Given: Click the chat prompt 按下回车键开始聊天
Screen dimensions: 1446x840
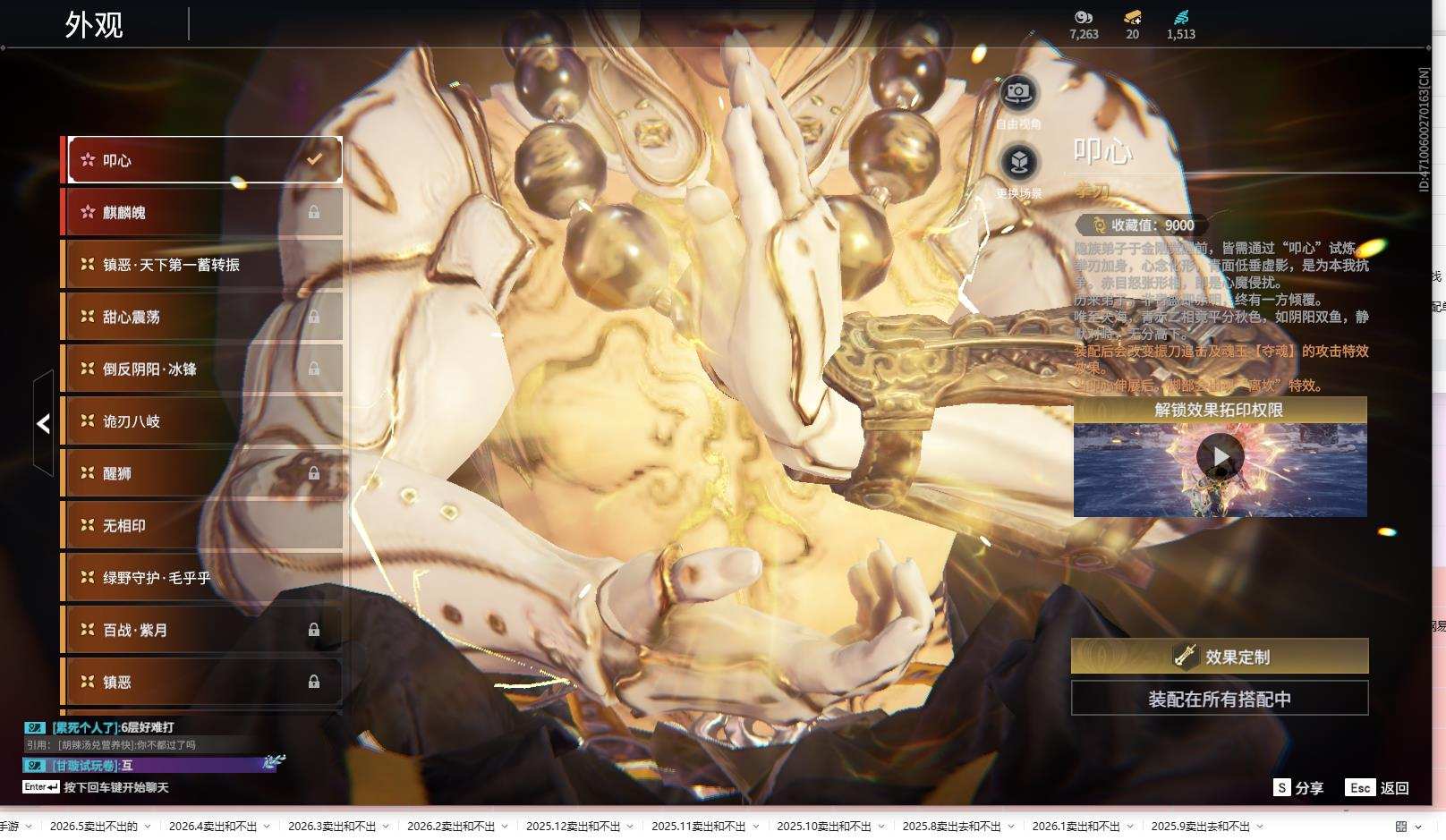Looking at the screenshot, I should (116, 787).
